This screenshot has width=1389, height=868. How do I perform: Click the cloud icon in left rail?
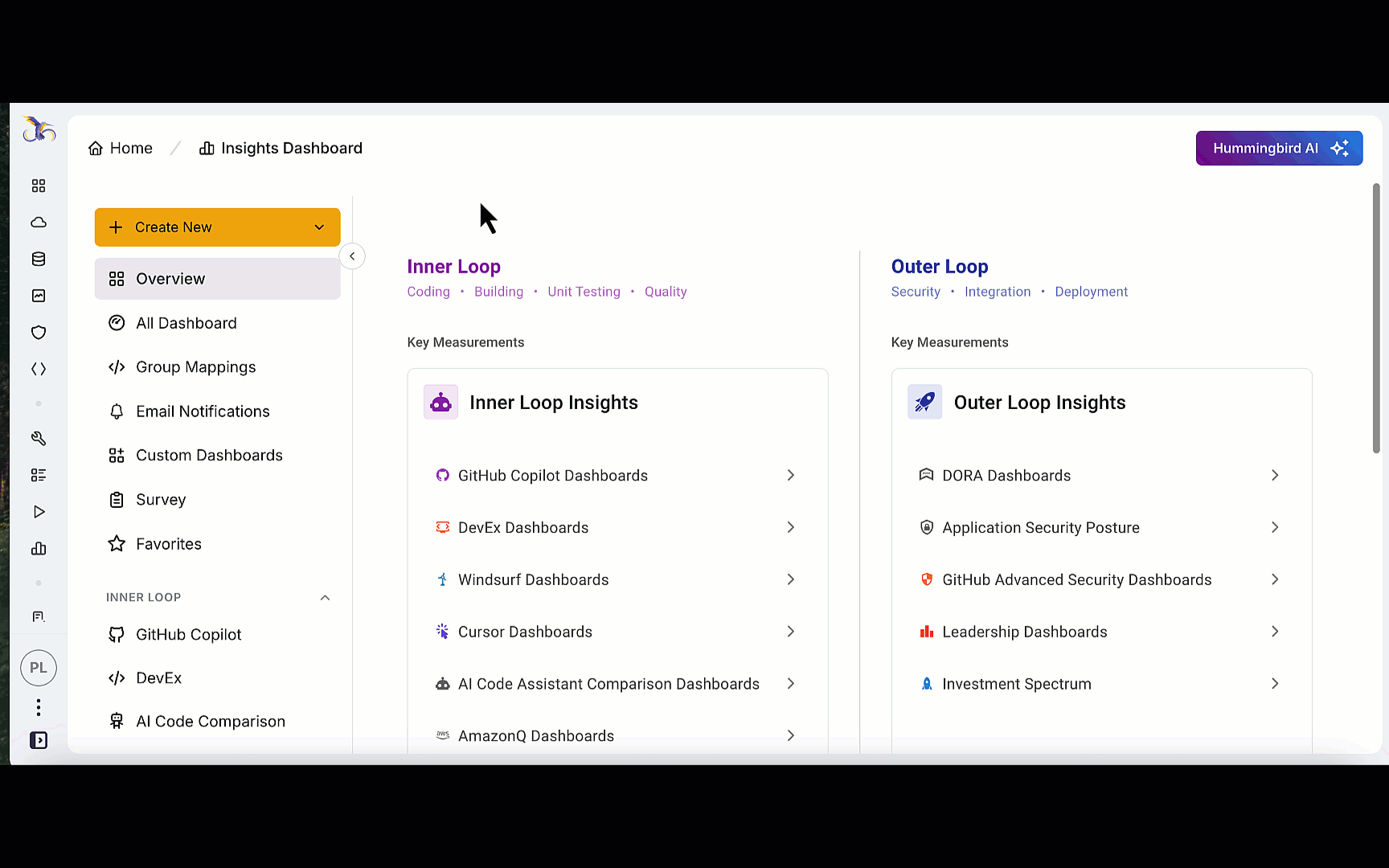(39, 223)
